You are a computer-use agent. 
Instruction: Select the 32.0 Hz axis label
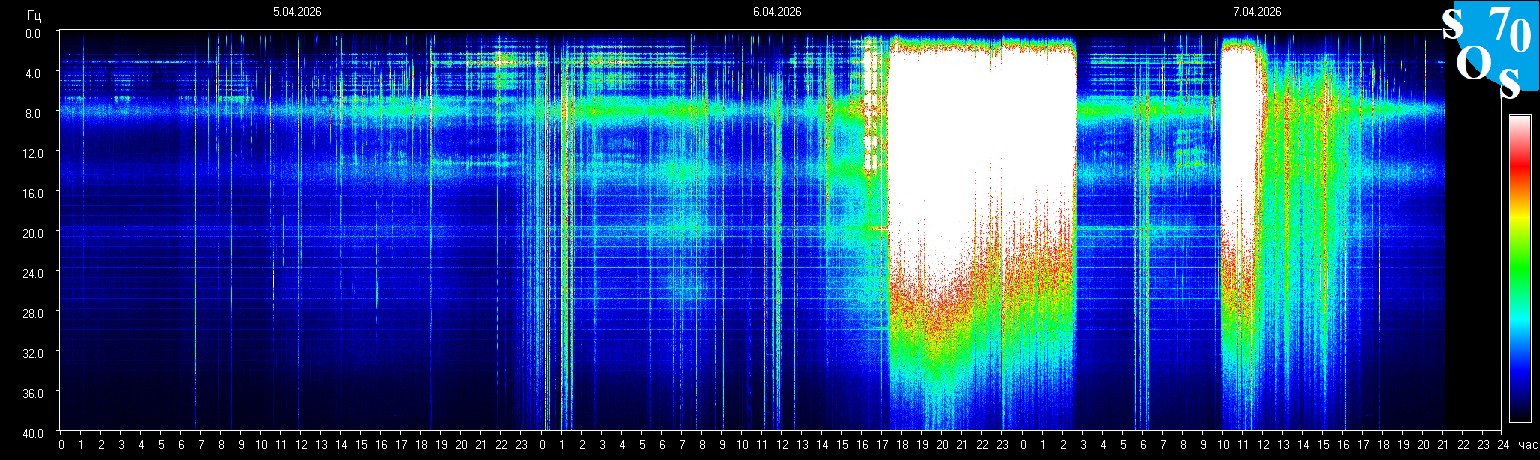35,352
